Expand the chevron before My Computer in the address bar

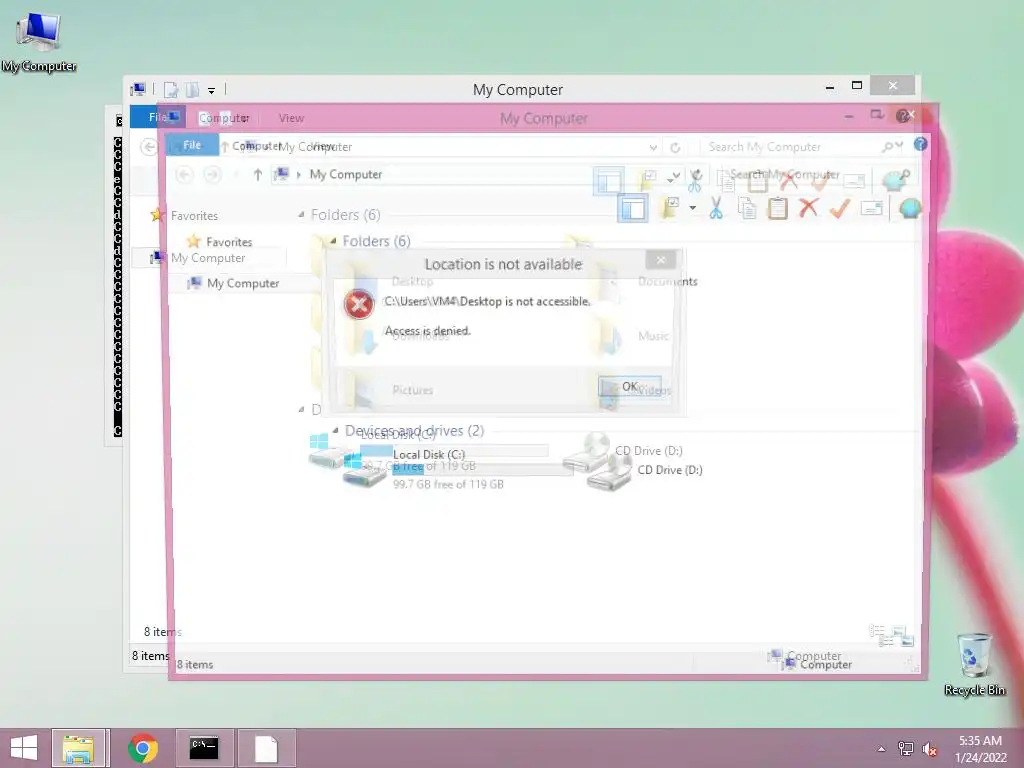pyautogui.click(x=298, y=174)
